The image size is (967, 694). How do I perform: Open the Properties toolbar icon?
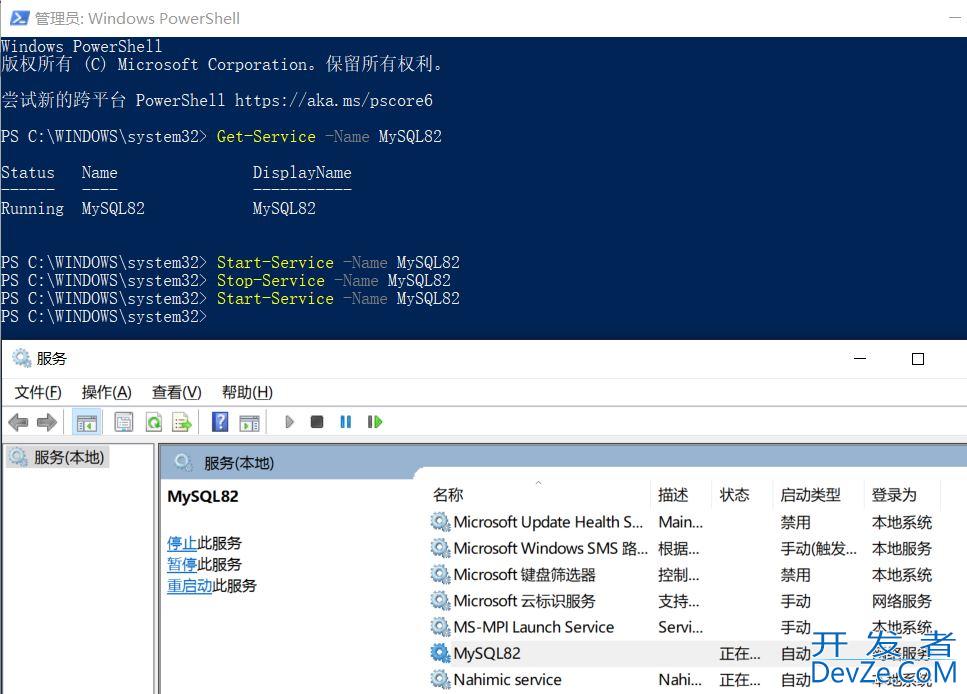point(123,423)
